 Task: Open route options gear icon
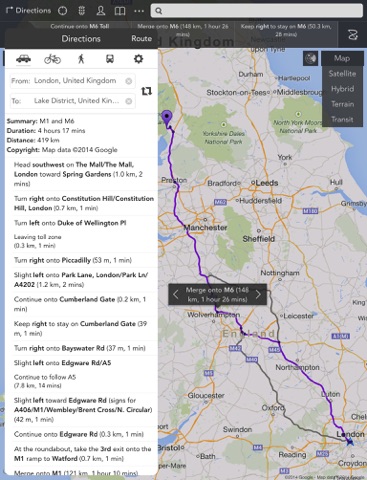(138, 59)
